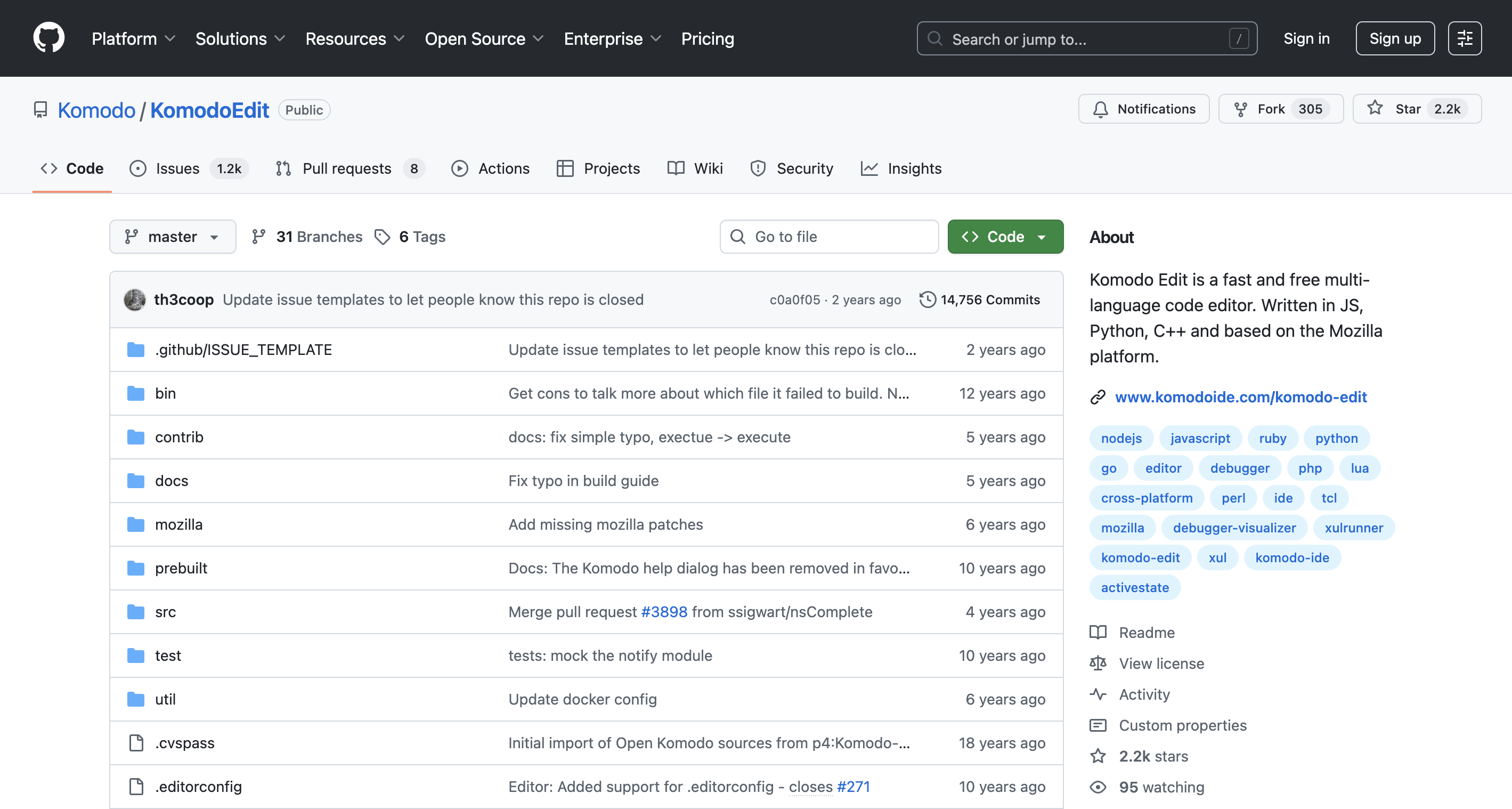Open the green Code dropdown
The image size is (1512, 809).
[1004, 237]
